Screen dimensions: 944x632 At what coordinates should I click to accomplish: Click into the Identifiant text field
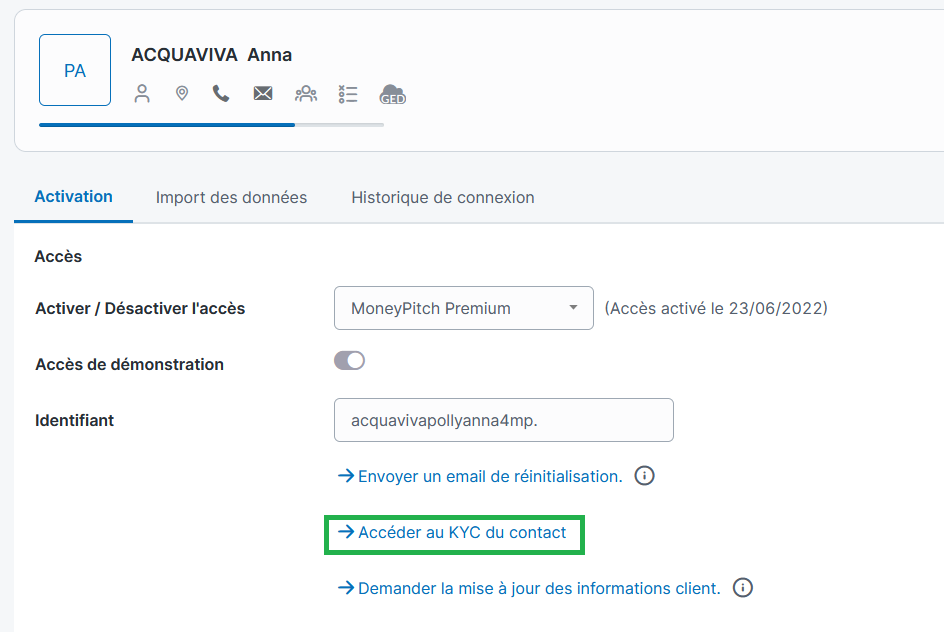pyautogui.click(x=503, y=421)
